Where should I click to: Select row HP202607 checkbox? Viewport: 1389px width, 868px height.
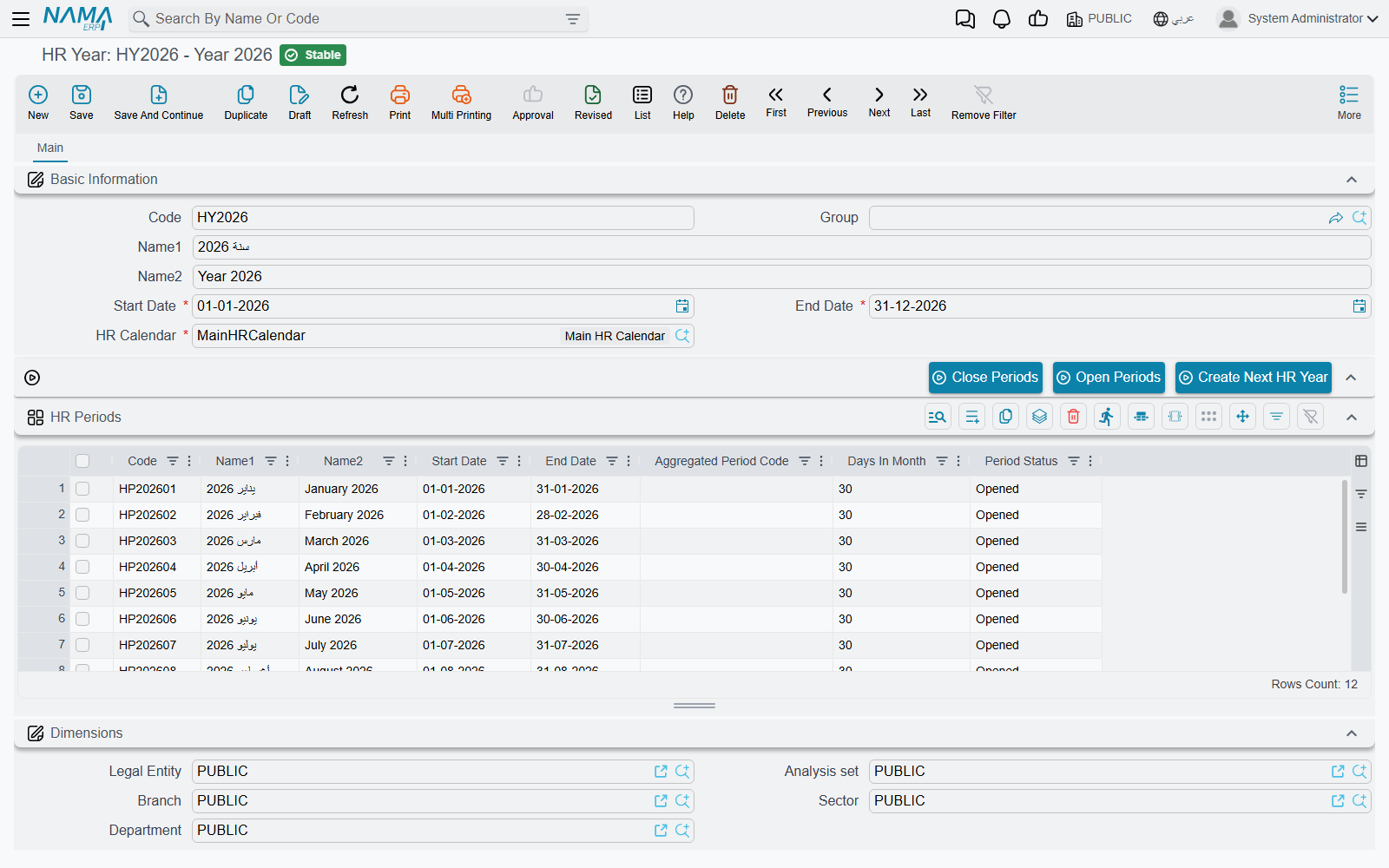coord(82,645)
